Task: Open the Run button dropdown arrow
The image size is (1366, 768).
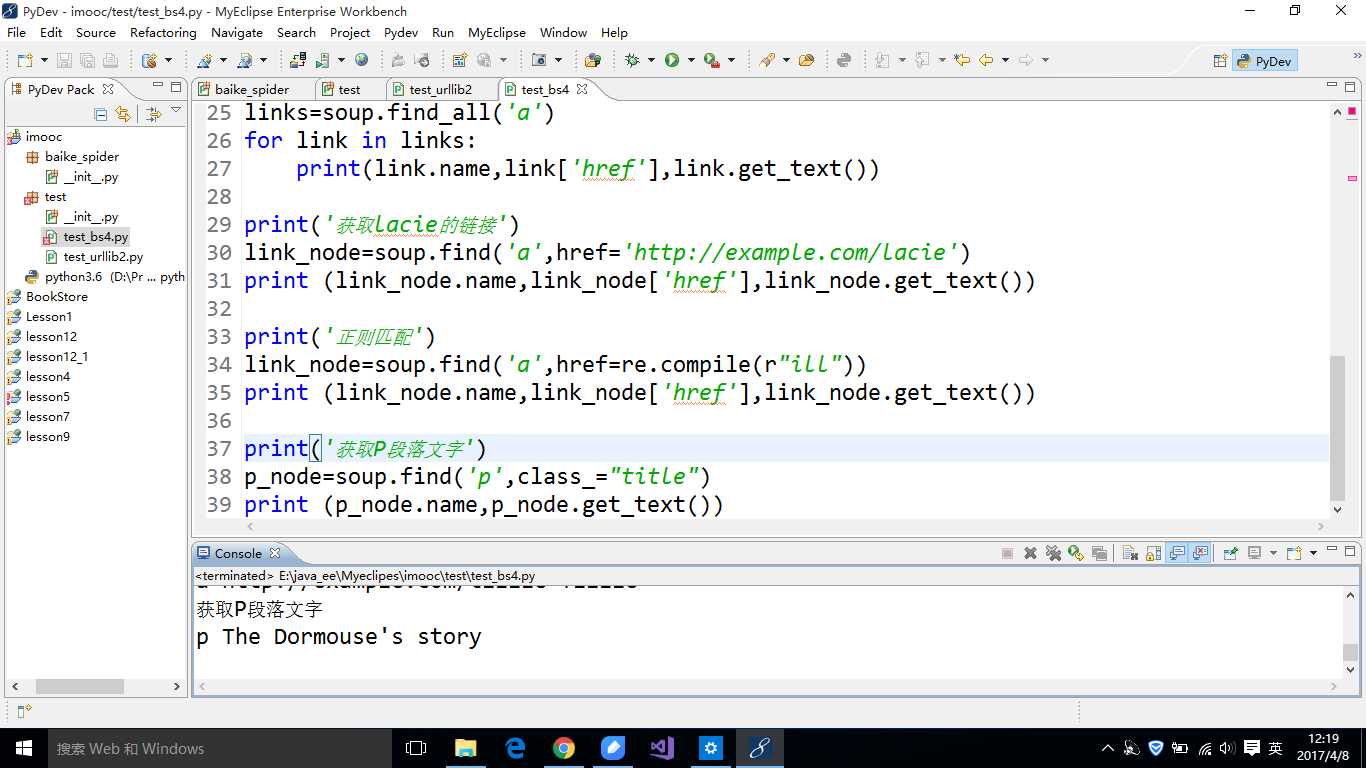Action: tap(690, 61)
